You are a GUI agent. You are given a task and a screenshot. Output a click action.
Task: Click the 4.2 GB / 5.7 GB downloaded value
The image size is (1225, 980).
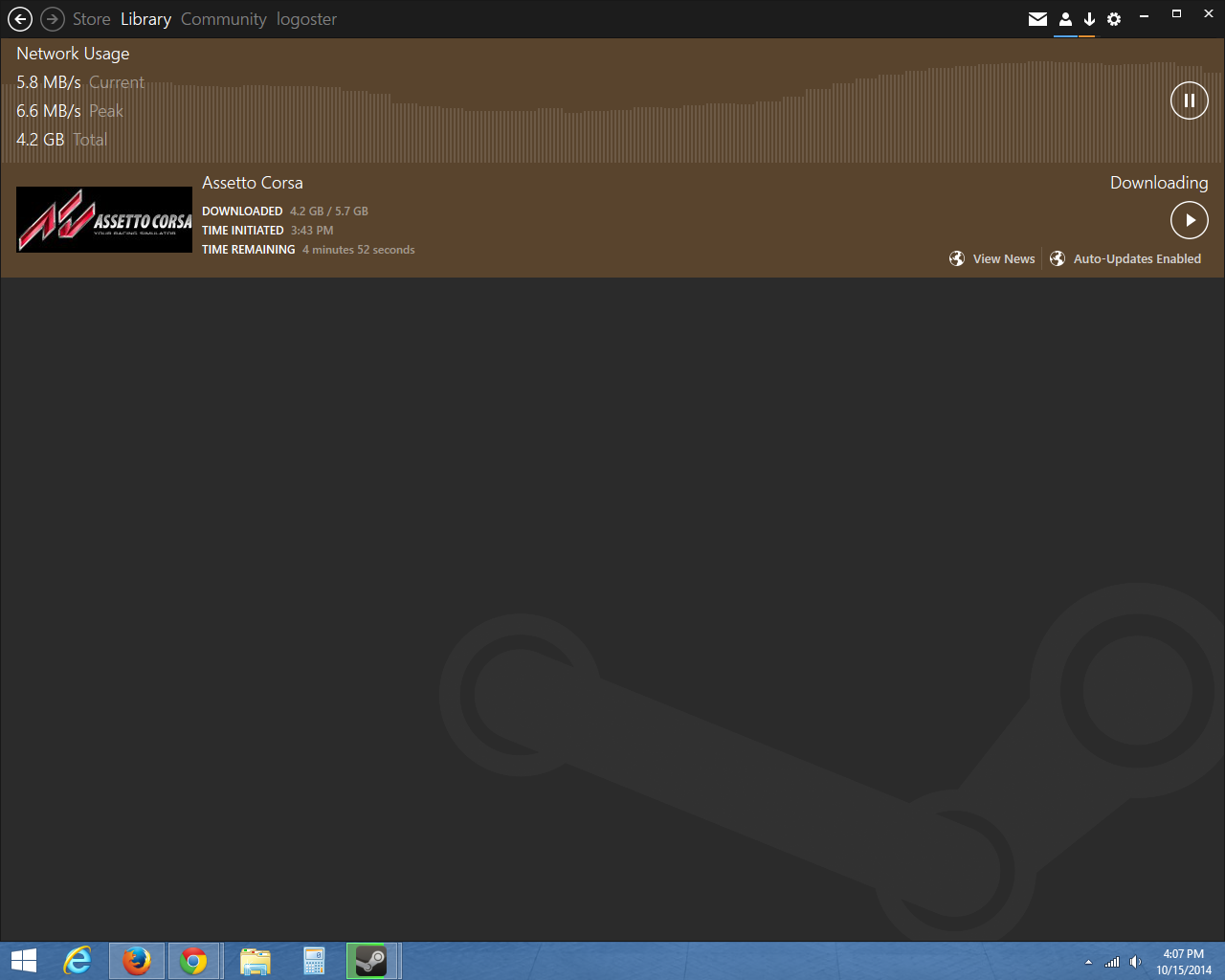tap(329, 212)
